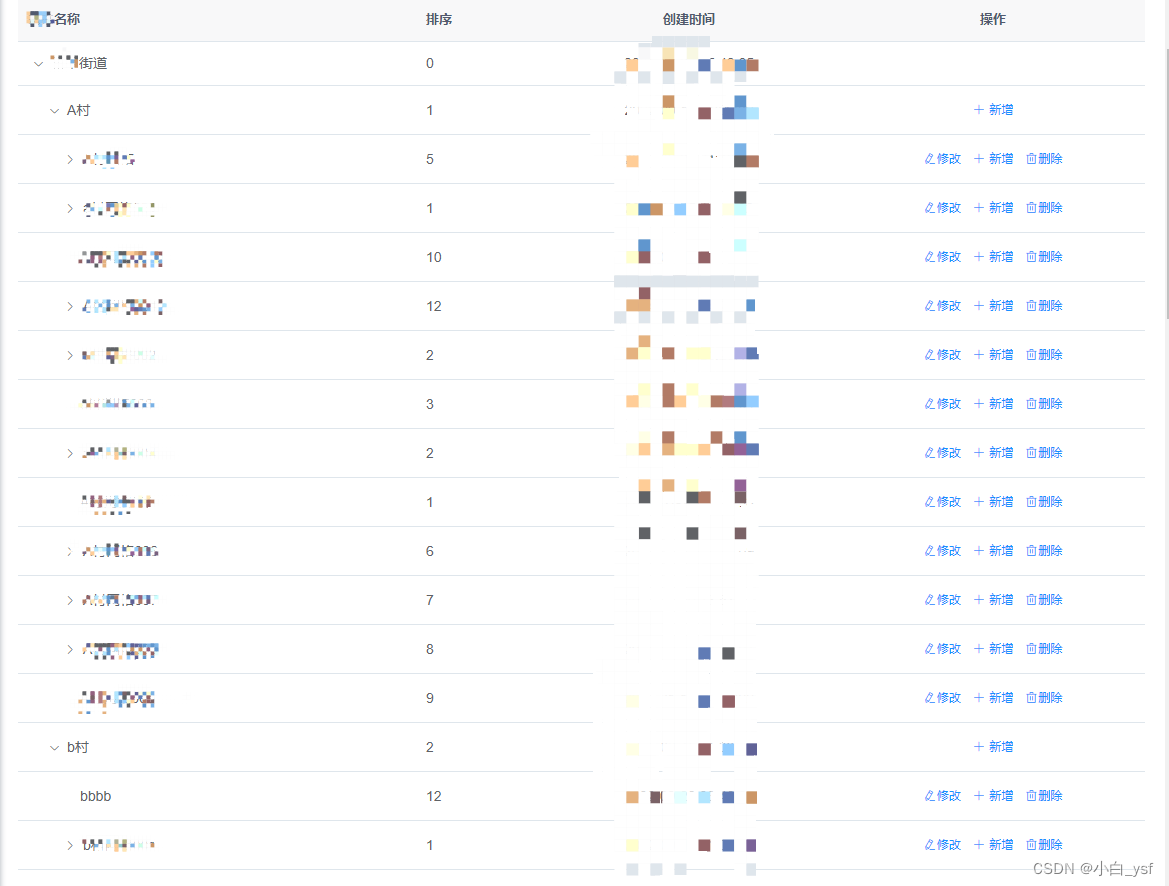The height and width of the screenshot is (886, 1169).
Task: Click 新增 in the sort 10 row
Action: (994, 257)
